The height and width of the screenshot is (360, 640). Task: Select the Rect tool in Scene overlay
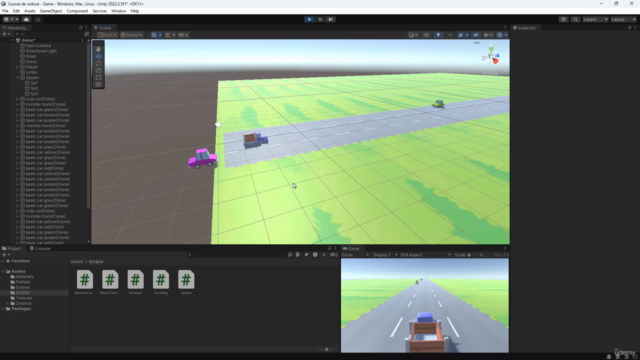tap(98, 77)
